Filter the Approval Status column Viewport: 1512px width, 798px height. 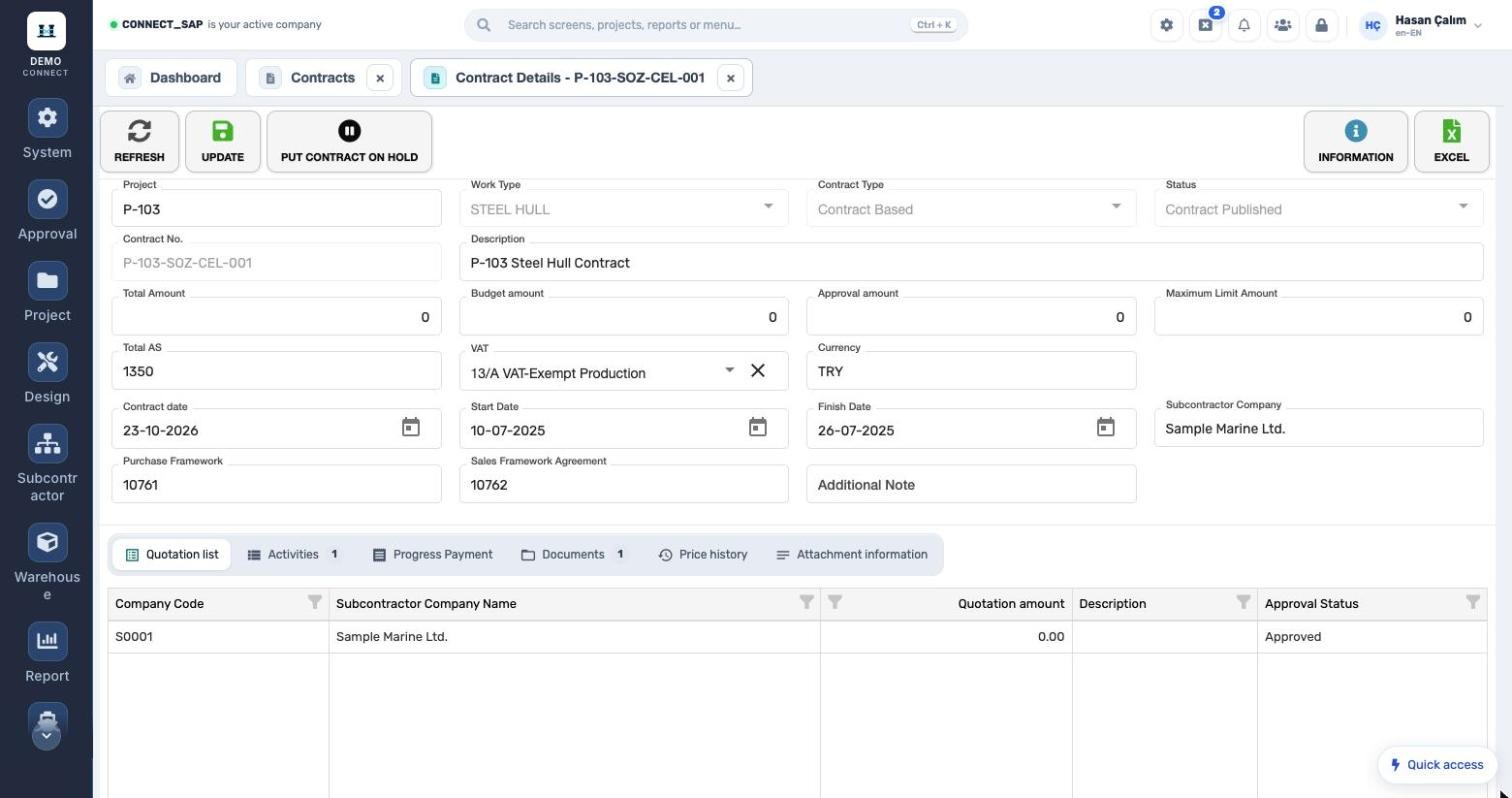(x=1473, y=602)
